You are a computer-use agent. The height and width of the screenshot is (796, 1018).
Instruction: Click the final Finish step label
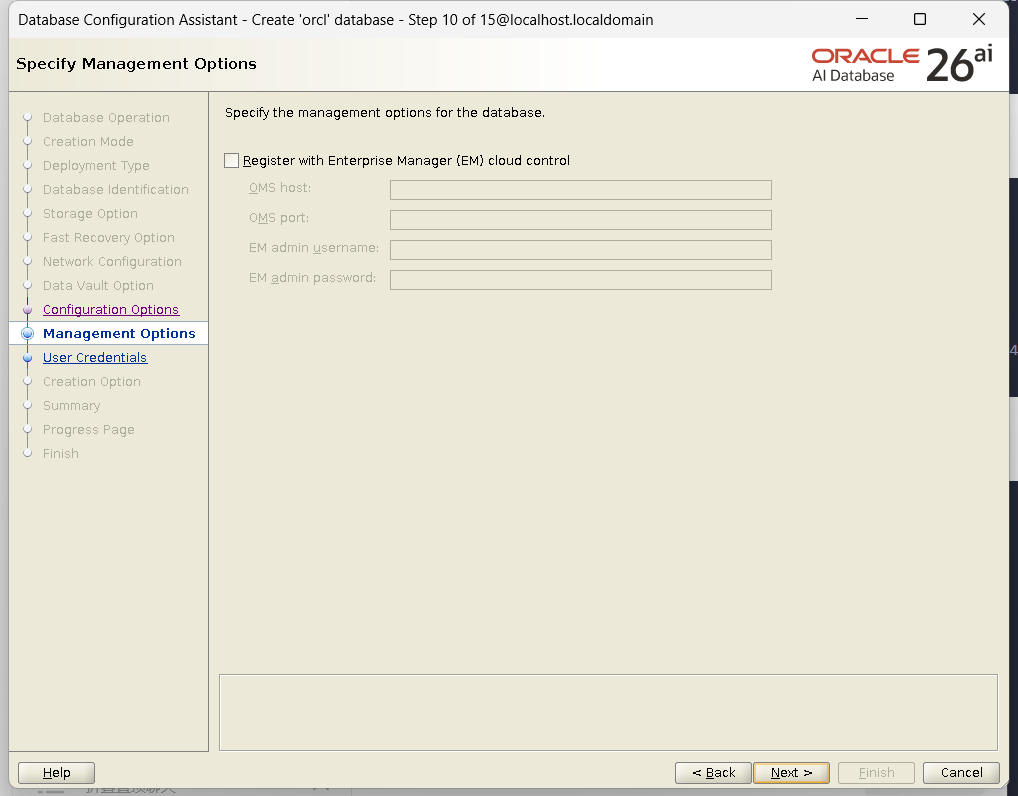pos(60,454)
